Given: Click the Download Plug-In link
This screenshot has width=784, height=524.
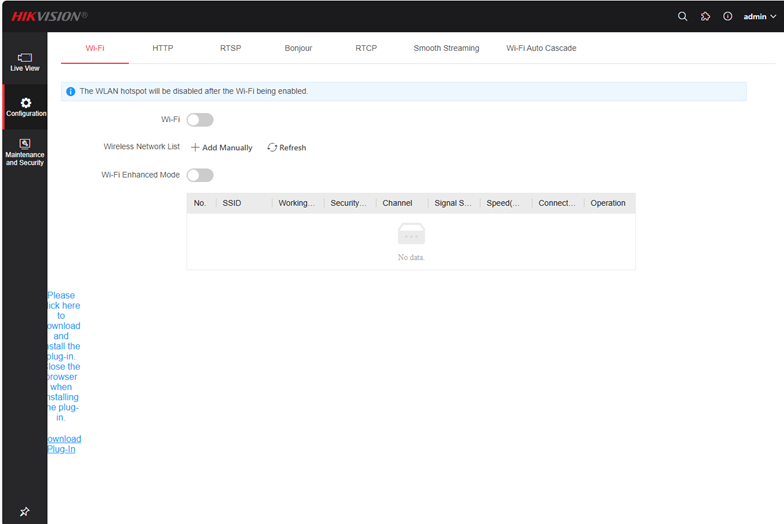Looking at the screenshot, I should (x=64, y=444).
